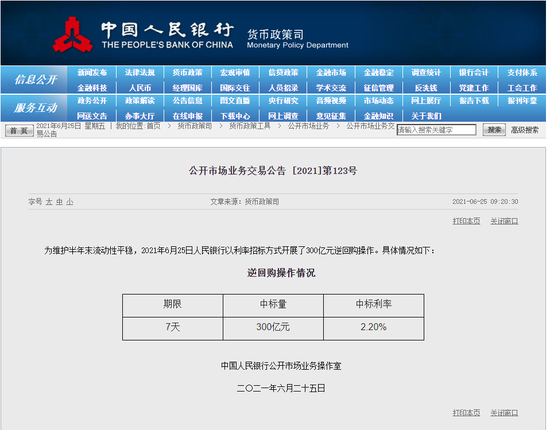
Task: Open the 人员招录 menu item
Action: [283, 88]
